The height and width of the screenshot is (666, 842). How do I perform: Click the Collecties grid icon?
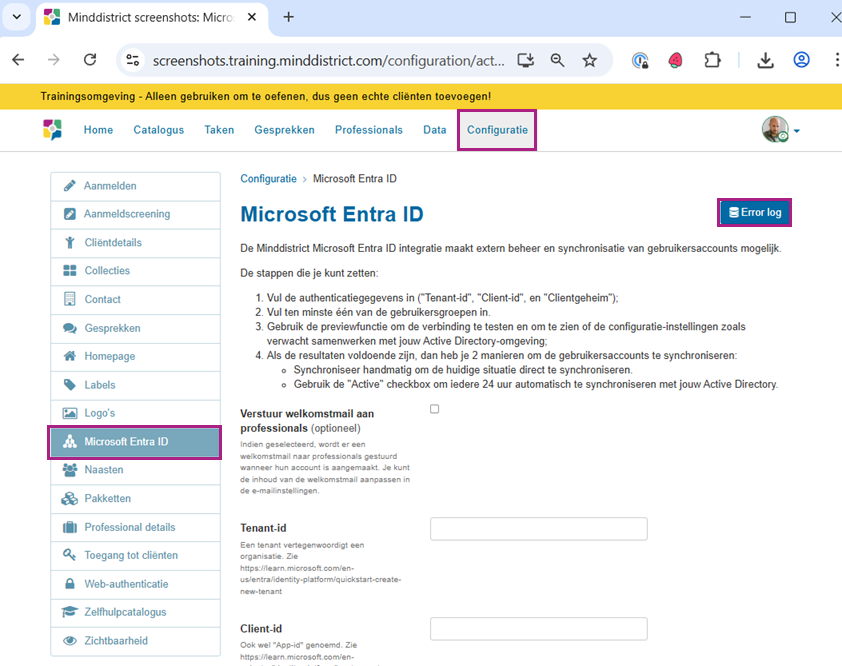[70, 271]
